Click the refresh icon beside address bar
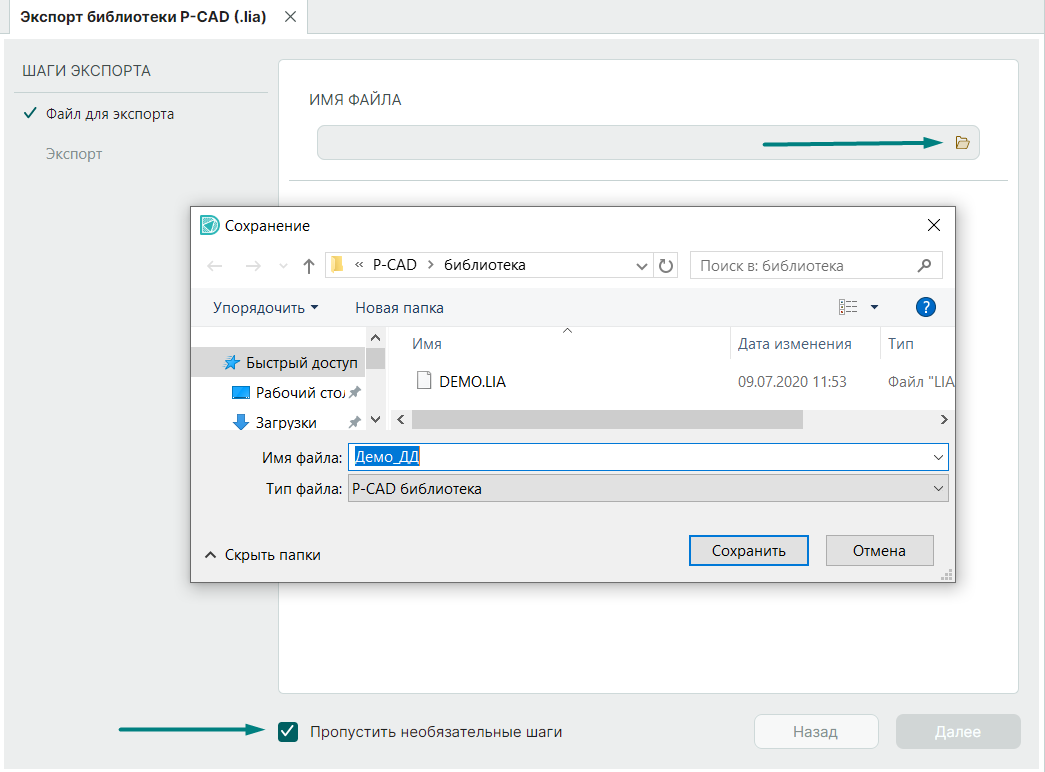This screenshot has width=1045, height=772. point(666,266)
